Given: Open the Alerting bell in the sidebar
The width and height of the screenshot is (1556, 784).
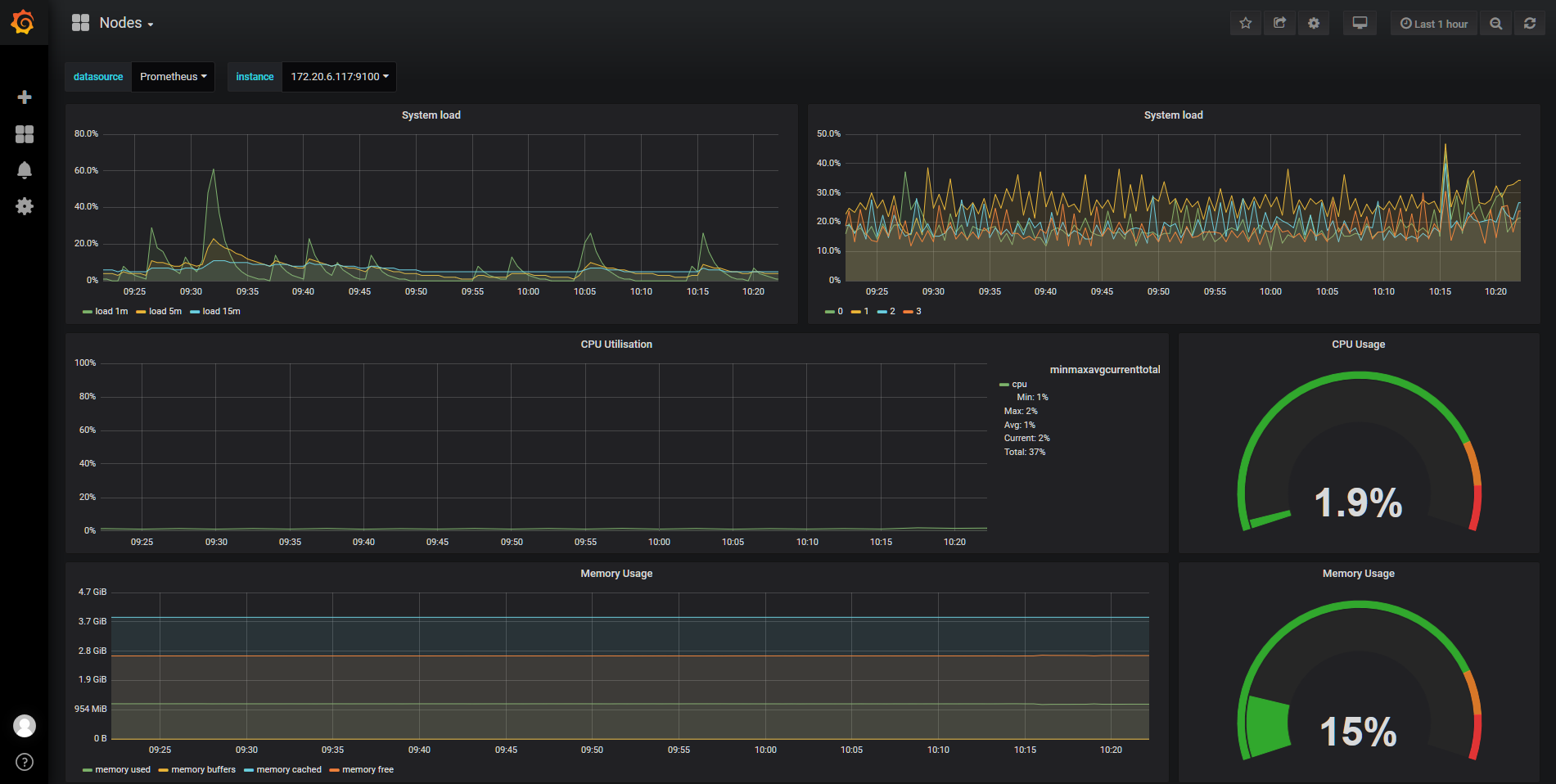Looking at the screenshot, I should pos(25,169).
